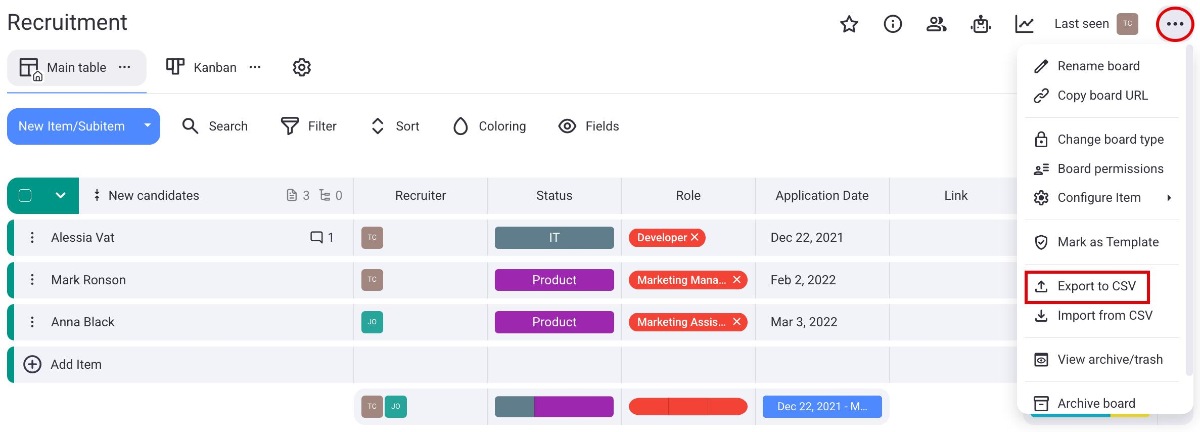Open the Coloring options
Viewport: 1200px width, 432px height.
coord(489,126)
